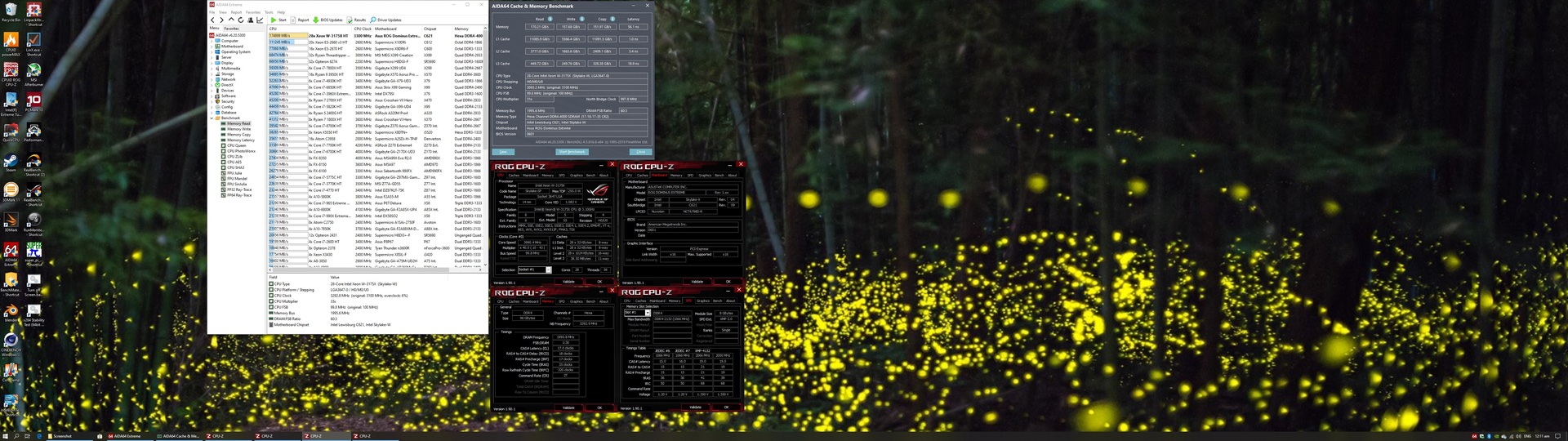Select FPU Julia benchmark in tree

tap(234, 173)
